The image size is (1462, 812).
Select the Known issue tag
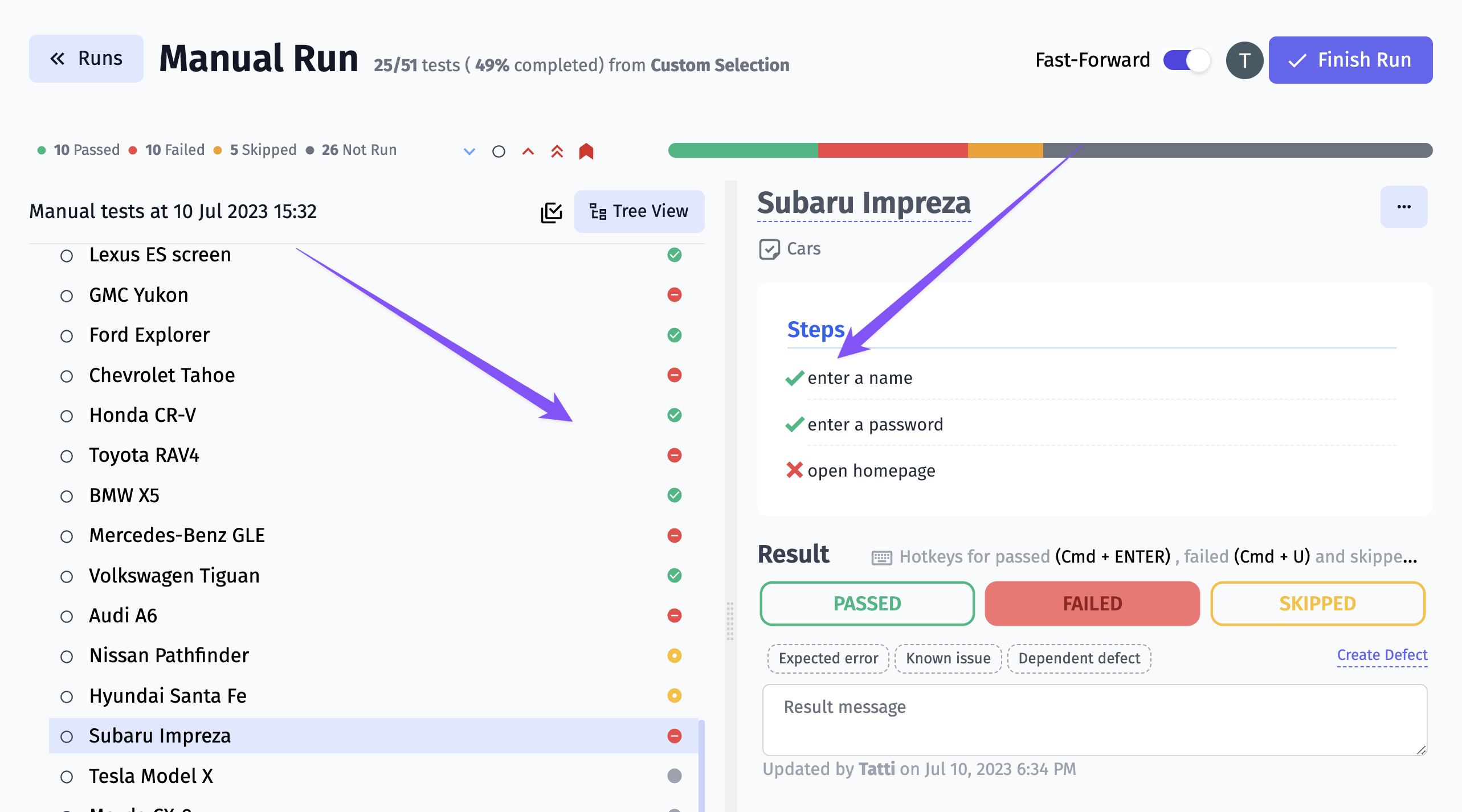pos(947,658)
